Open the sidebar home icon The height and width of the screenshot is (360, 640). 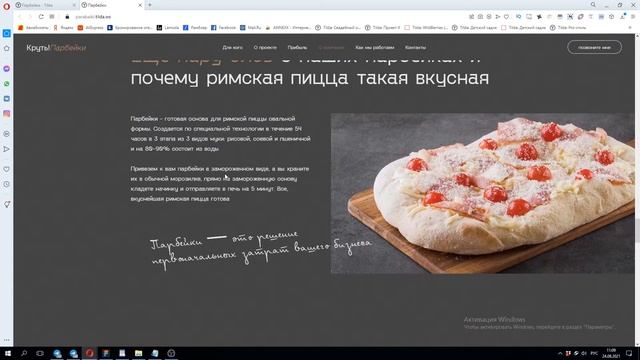[x=7, y=48]
